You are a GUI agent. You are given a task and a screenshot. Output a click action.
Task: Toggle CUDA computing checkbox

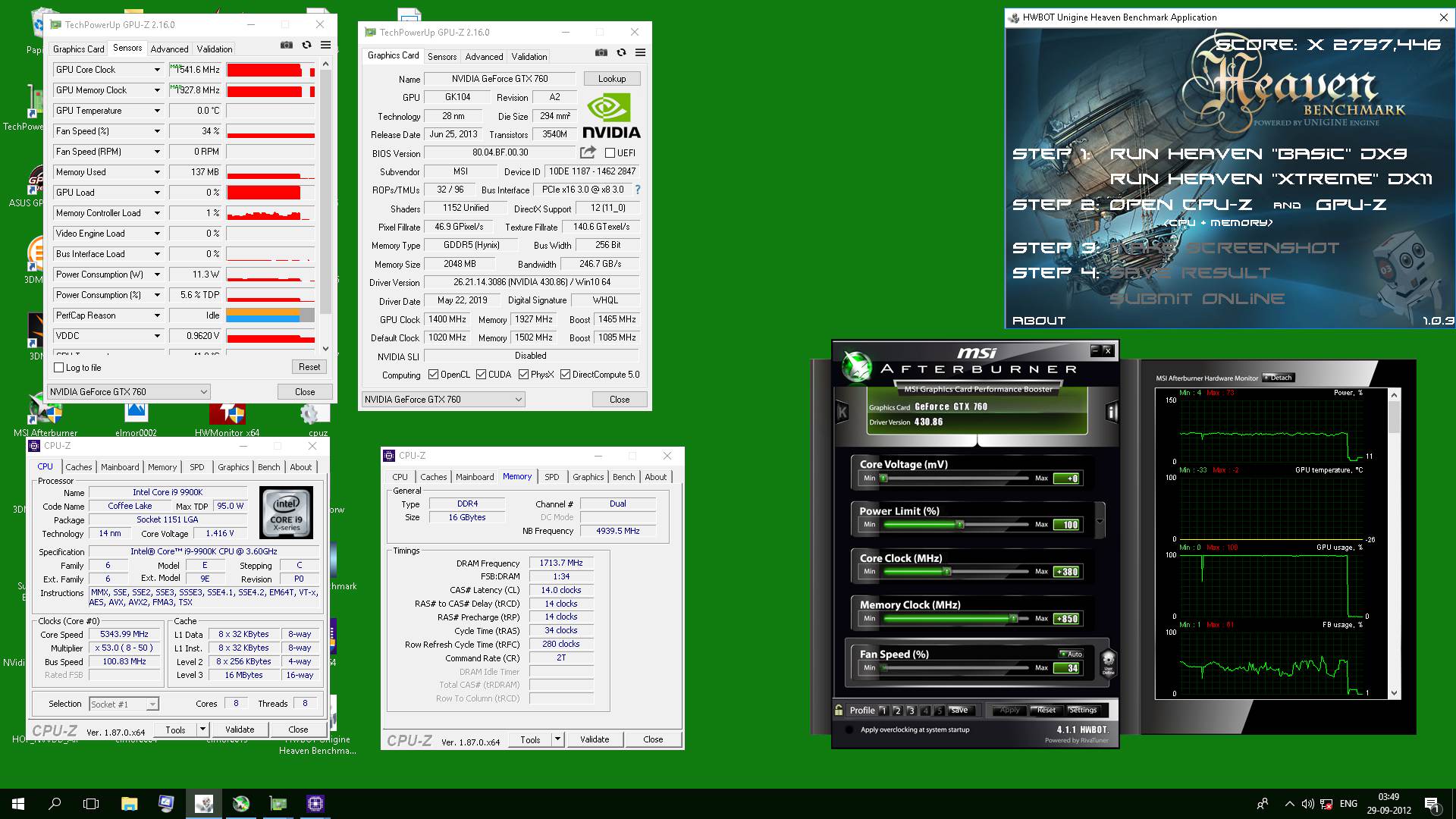[x=481, y=375]
